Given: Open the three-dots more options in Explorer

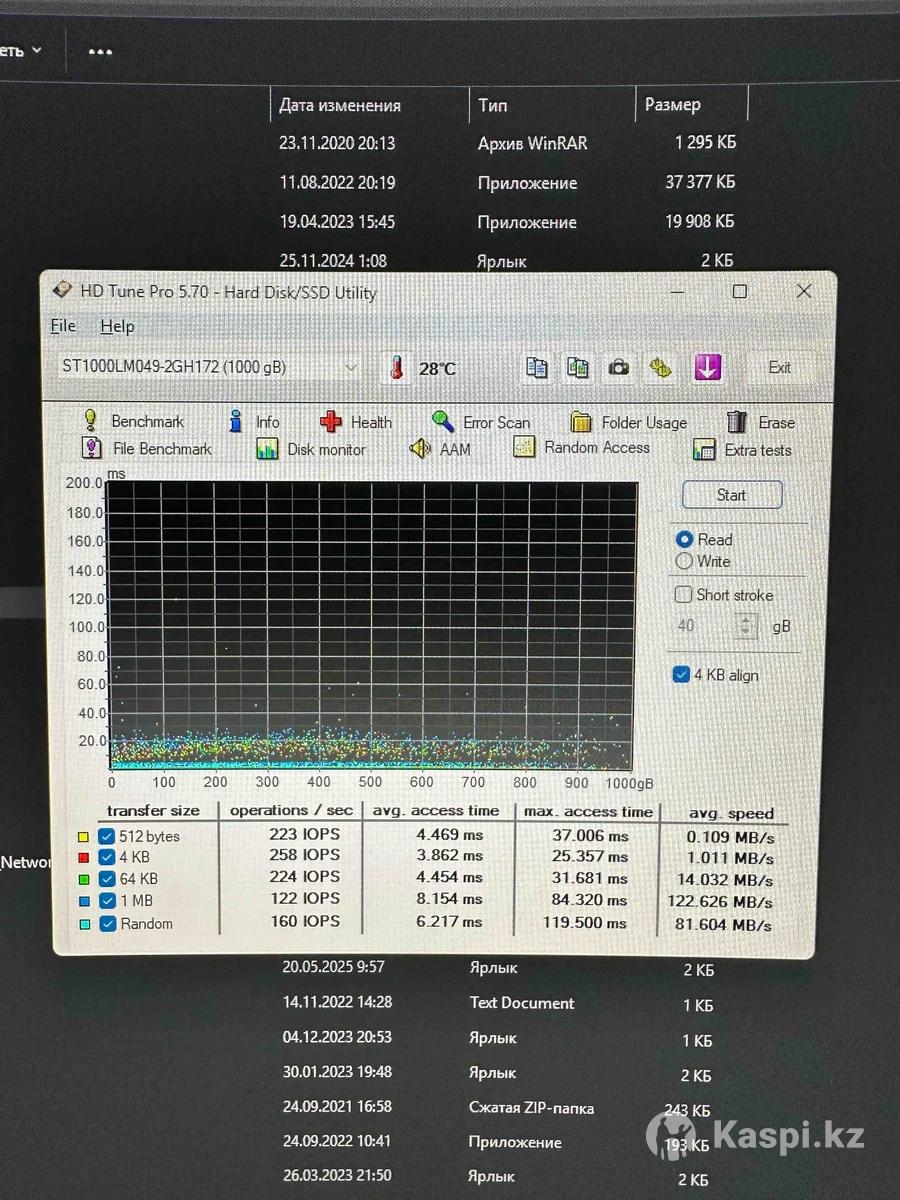Looking at the screenshot, I should (100, 52).
